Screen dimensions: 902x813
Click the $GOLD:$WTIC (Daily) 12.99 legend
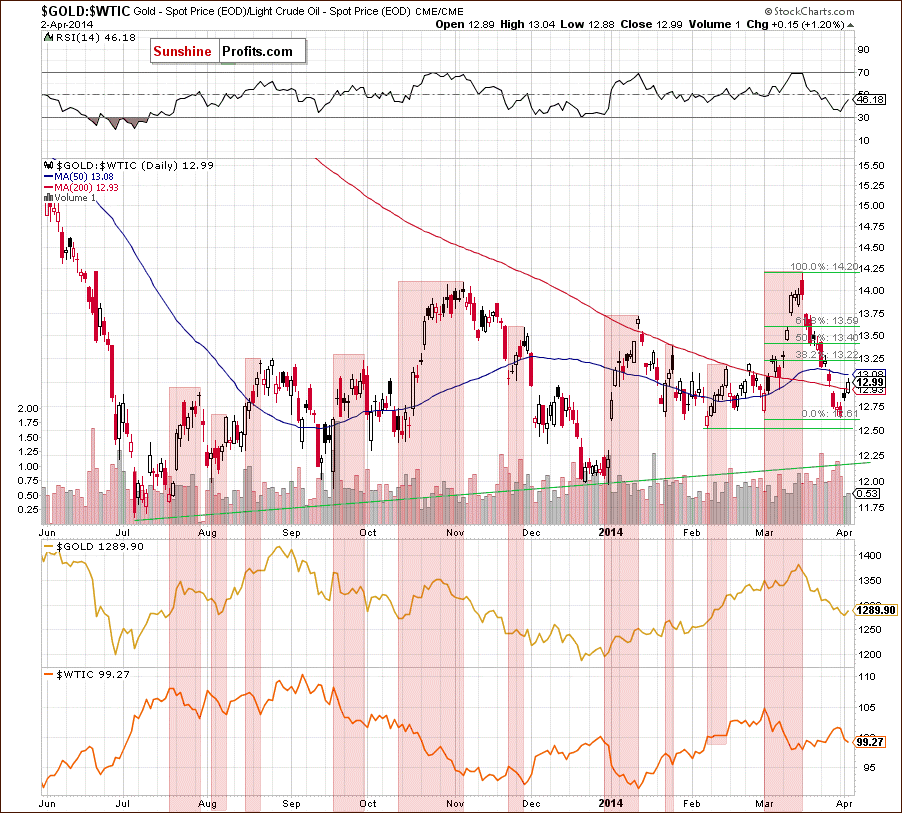pos(135,166)
